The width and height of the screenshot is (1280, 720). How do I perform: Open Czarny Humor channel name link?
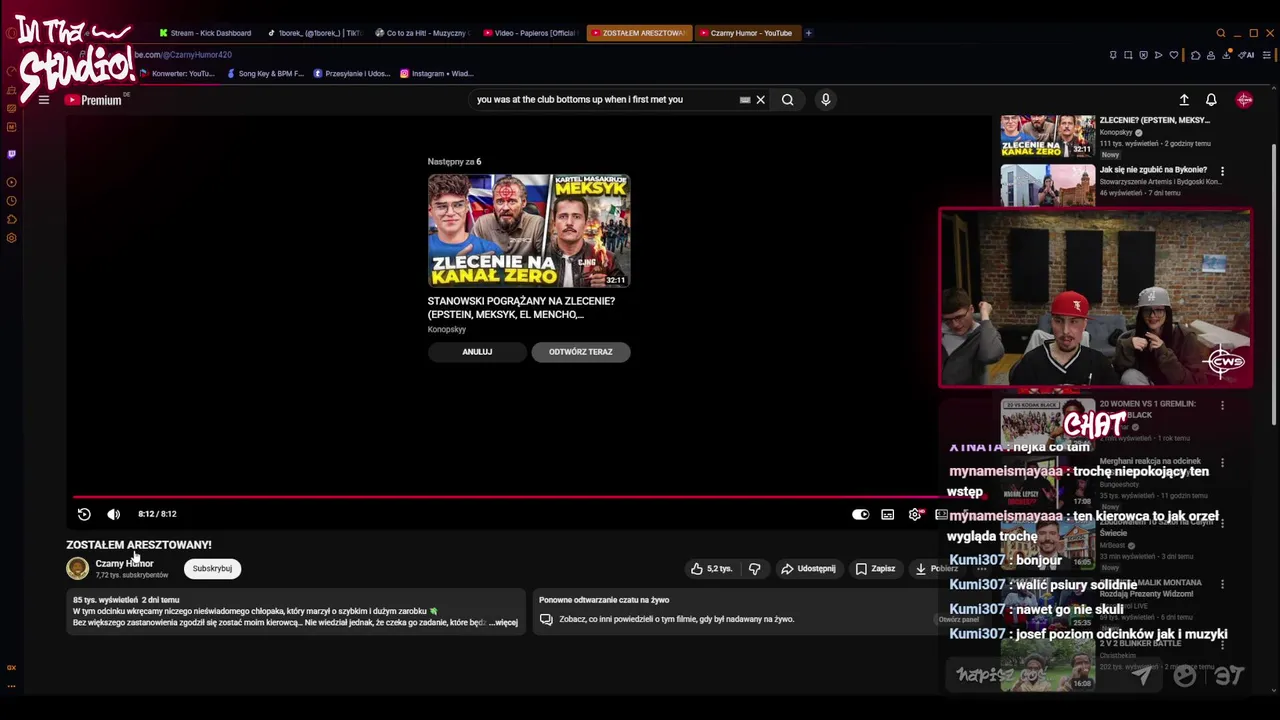pos(124,564)
